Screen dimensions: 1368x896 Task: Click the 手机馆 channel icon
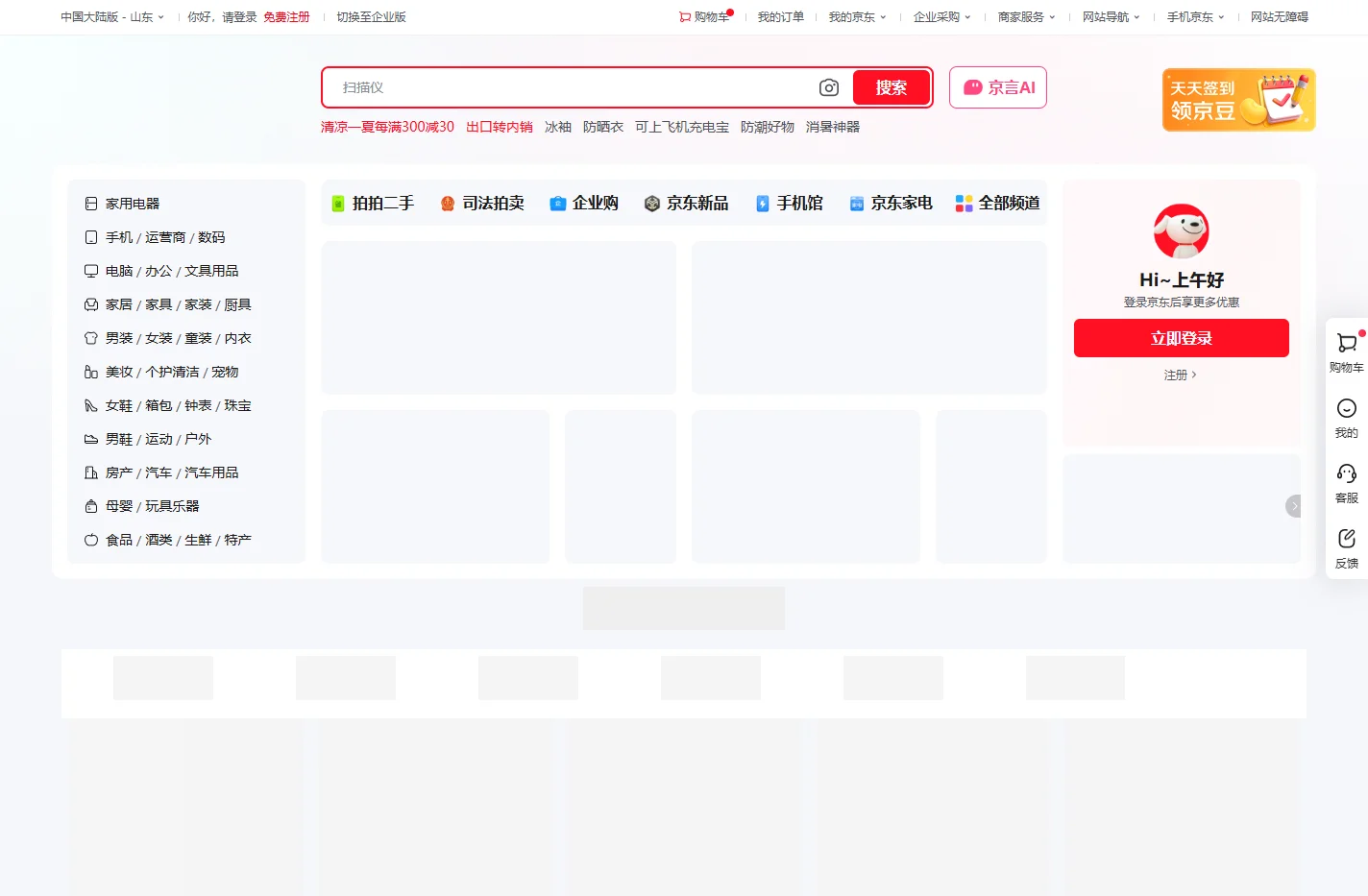click(x=763, y=204)
